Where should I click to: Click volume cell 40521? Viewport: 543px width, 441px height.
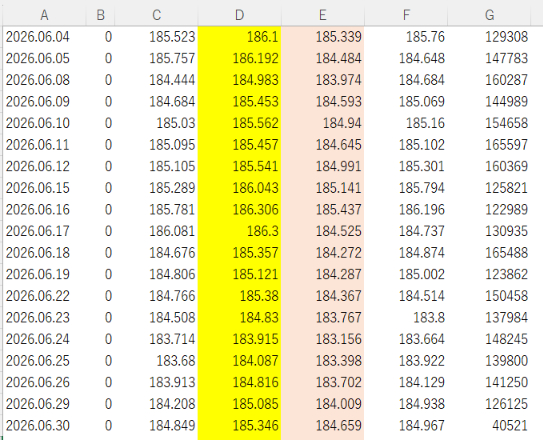(x=489, y=425)
